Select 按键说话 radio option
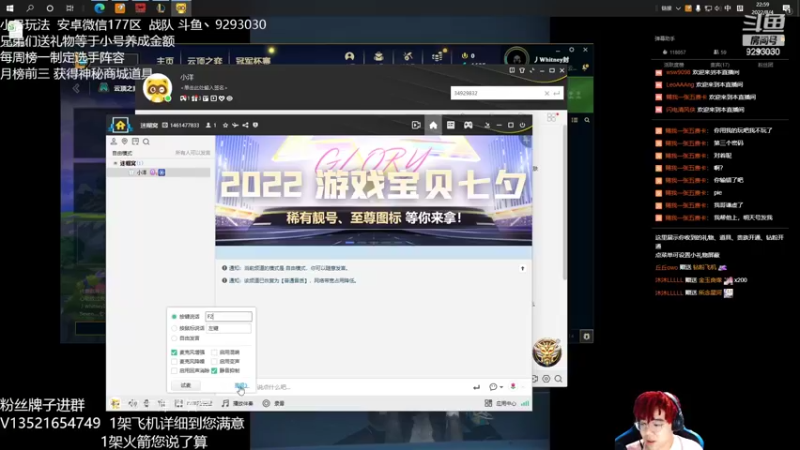Screen dimensions: 800x450 [174, 317]
